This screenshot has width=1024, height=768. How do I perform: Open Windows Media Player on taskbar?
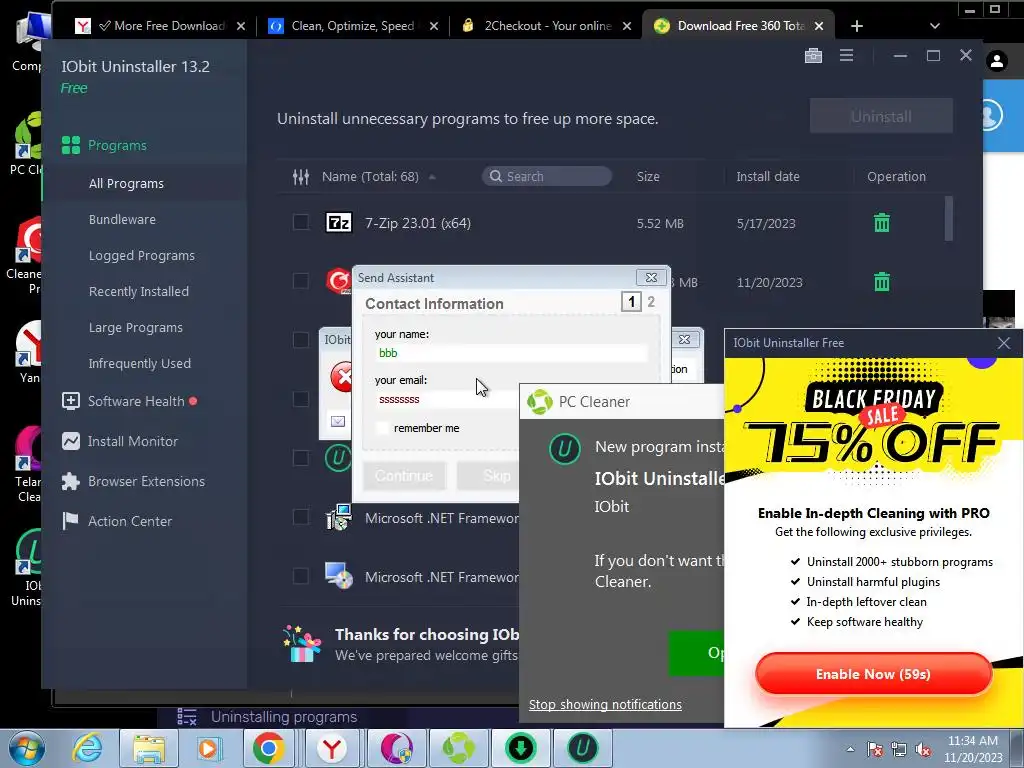pyautogui.click(x=210, y=748)
